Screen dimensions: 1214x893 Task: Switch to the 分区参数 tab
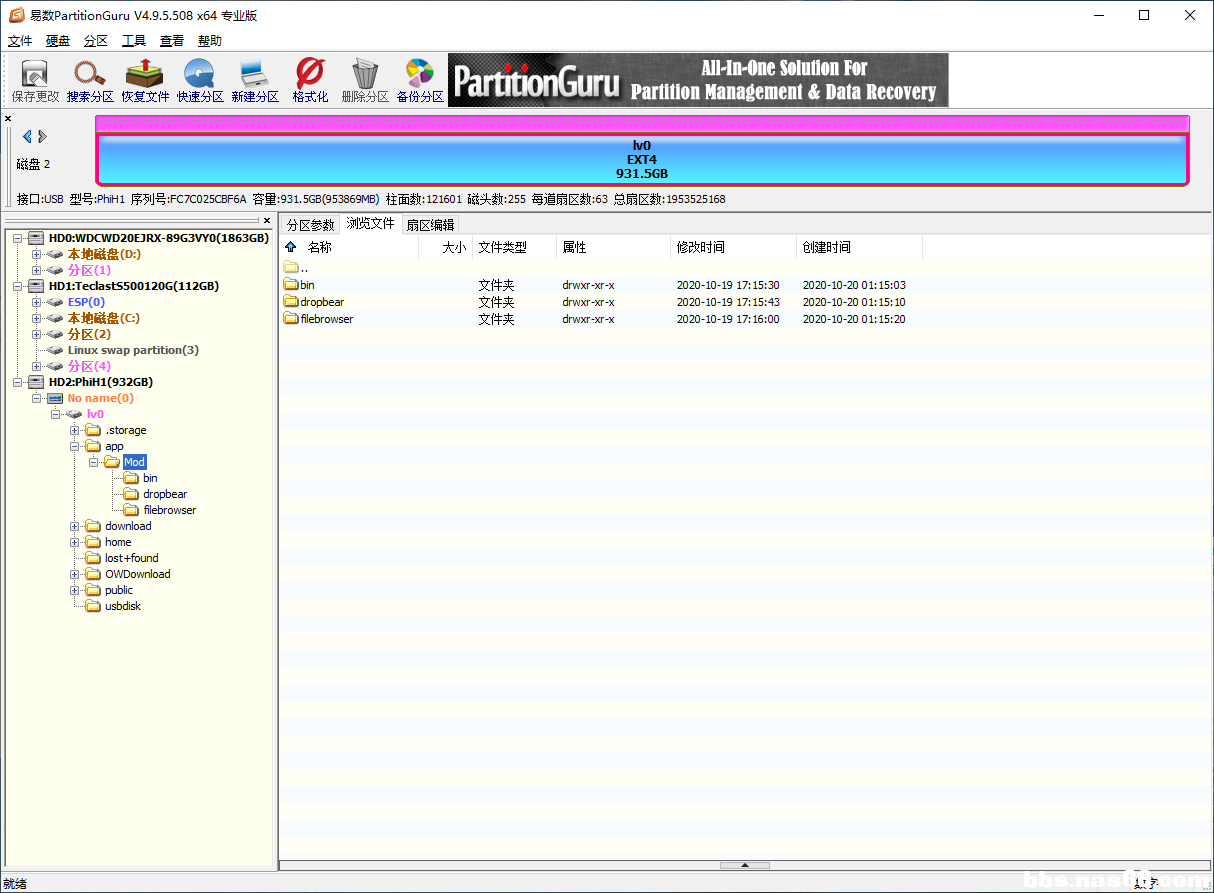[310, 225]
